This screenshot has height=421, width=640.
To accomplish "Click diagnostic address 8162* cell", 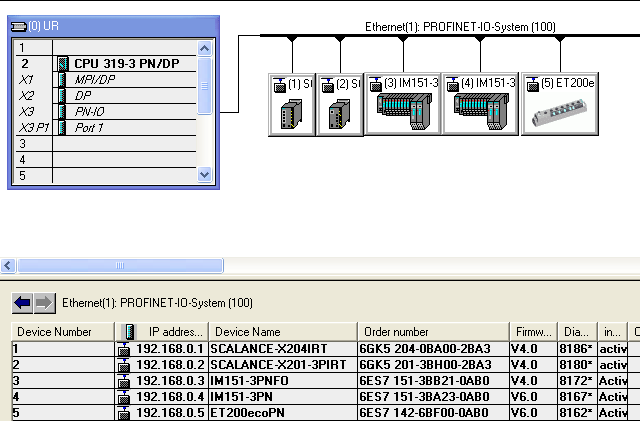I will [577, 412].
